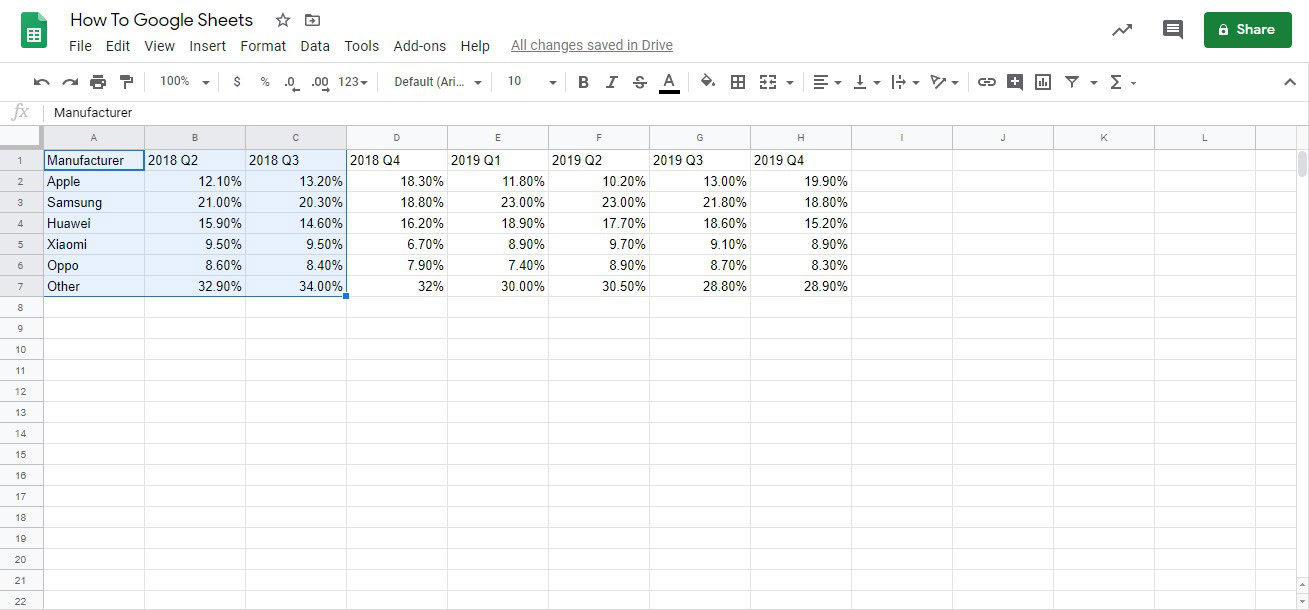Click the Insert chart icon
This screenshot has height=610, width=1309.
(x=1043, y=82)
